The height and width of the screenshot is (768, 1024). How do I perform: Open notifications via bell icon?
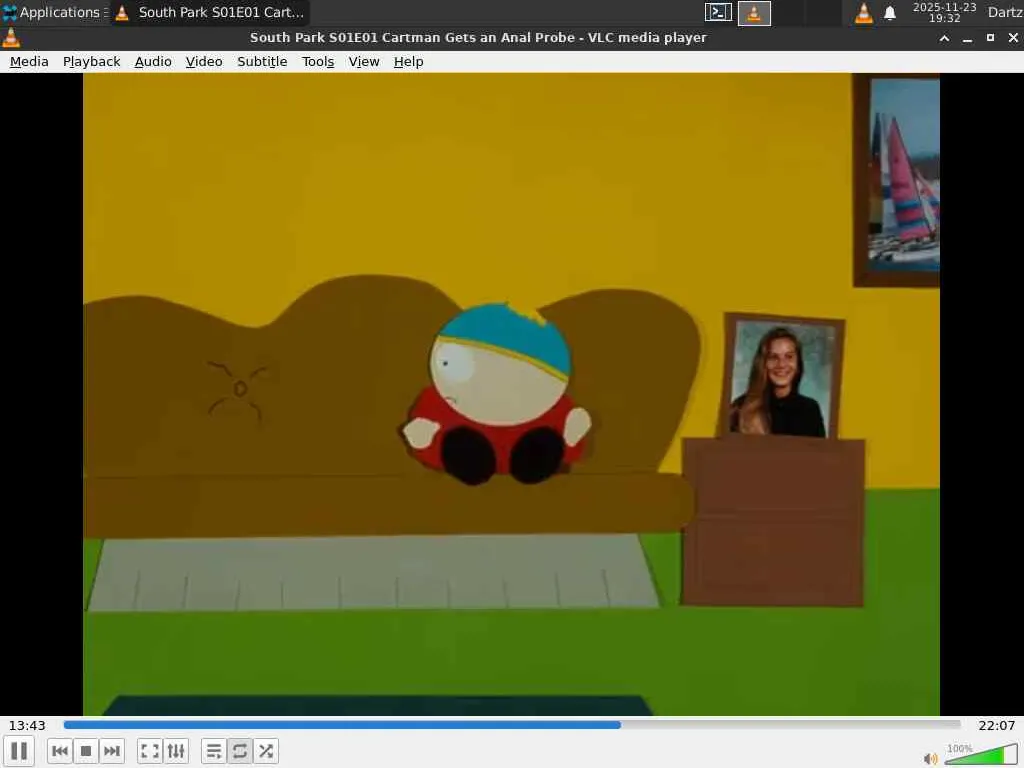click(x=890, y=12)
